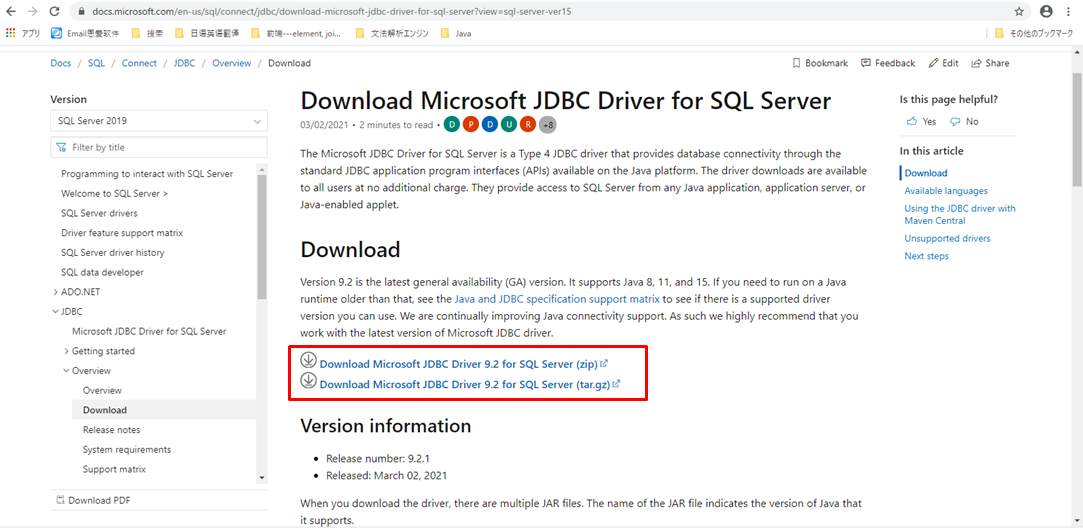1083x531 pixels.
Task: Open the Java bookmarks folder
Action: (x=456, y=32)
